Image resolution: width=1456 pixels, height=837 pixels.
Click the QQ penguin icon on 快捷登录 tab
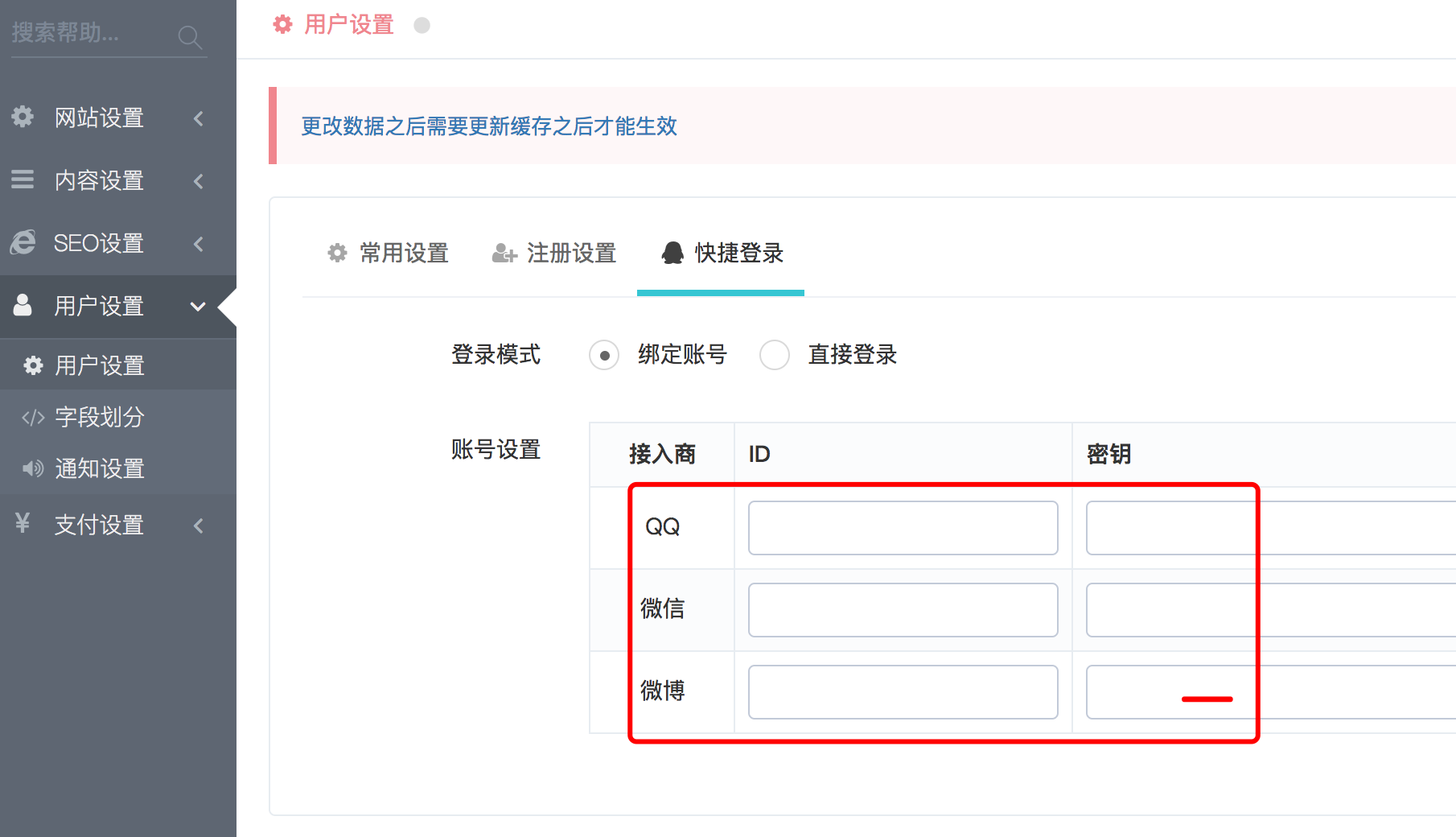672,253
